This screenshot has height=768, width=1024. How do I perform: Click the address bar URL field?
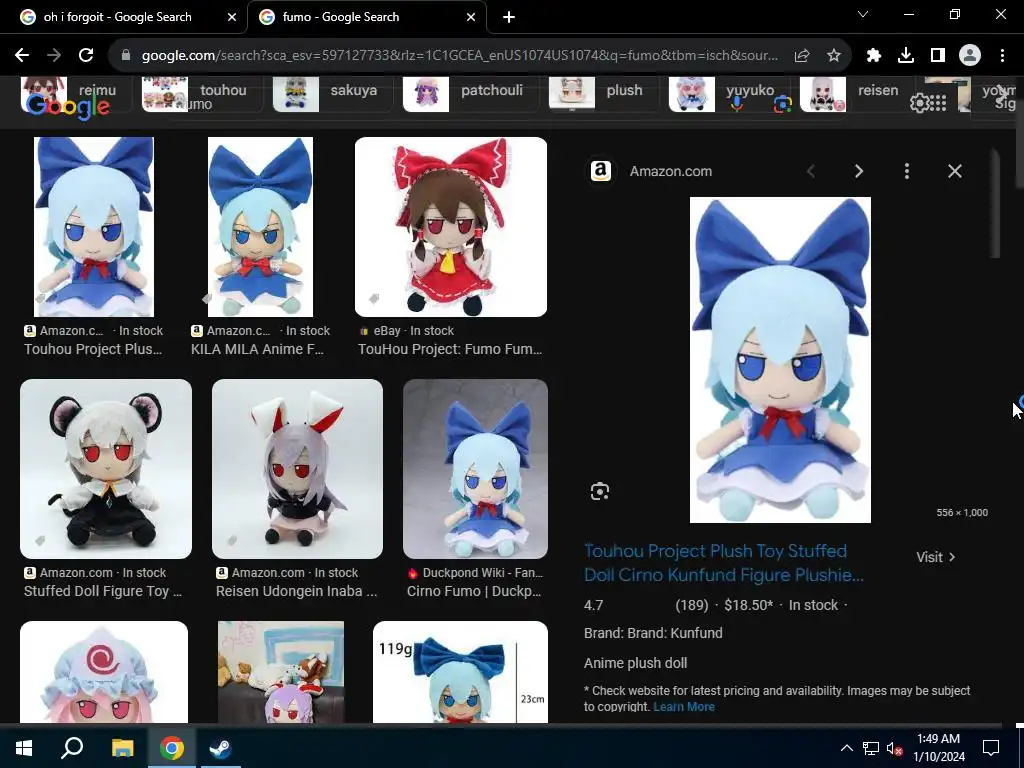[459, 56]
